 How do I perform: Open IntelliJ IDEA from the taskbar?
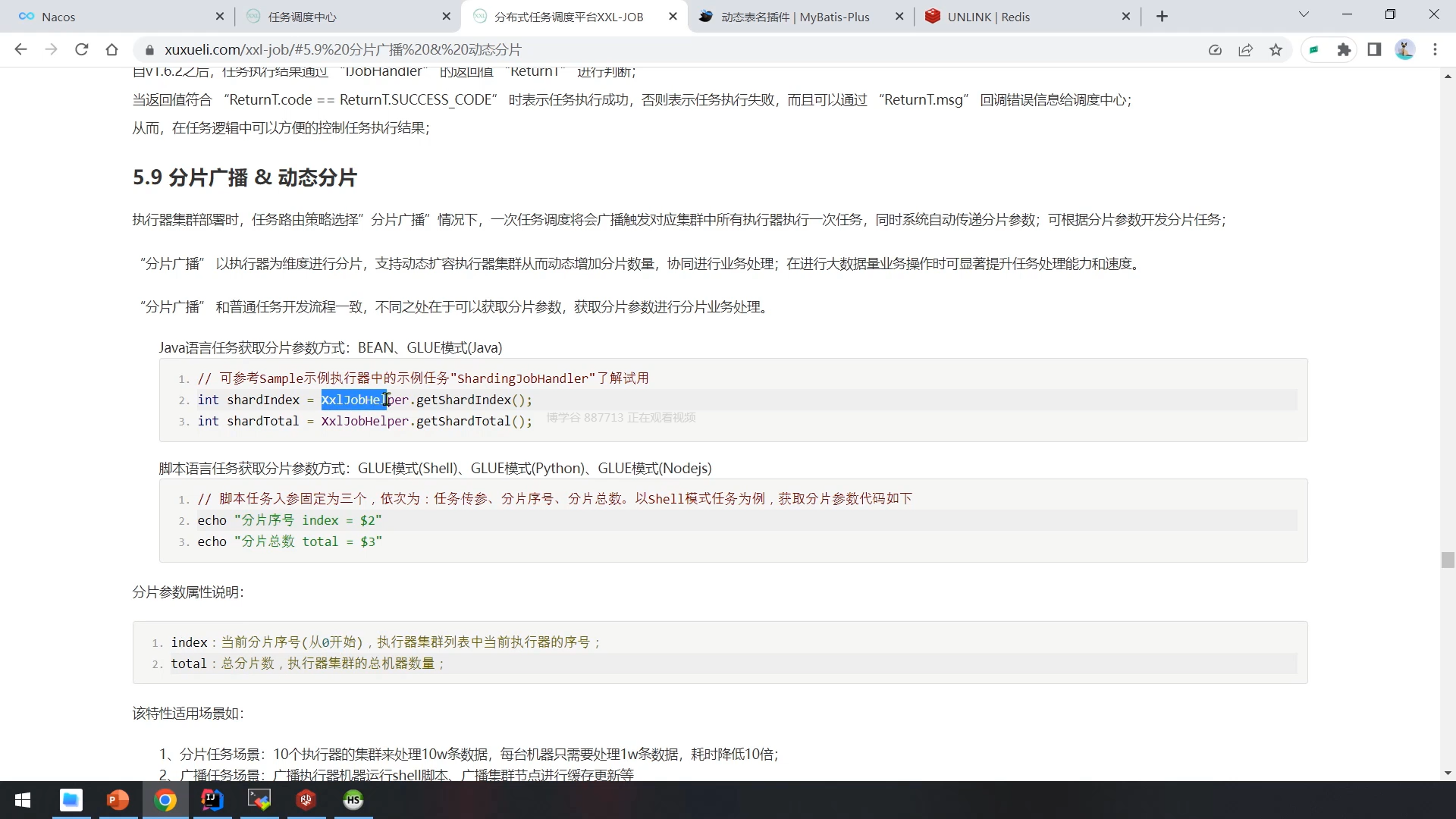click(x=212, y=800)
